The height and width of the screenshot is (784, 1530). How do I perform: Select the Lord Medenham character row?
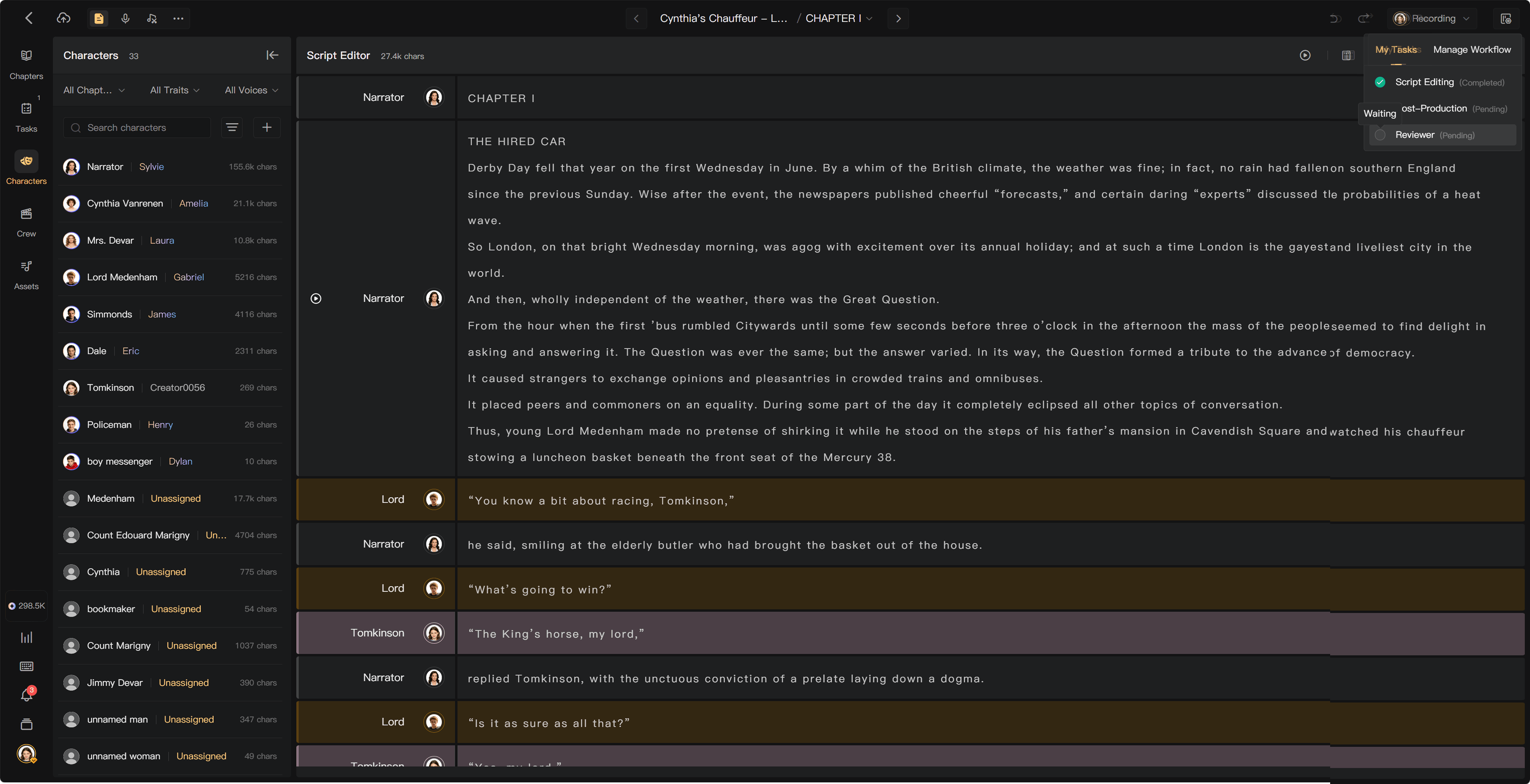[x=170, y=277]
